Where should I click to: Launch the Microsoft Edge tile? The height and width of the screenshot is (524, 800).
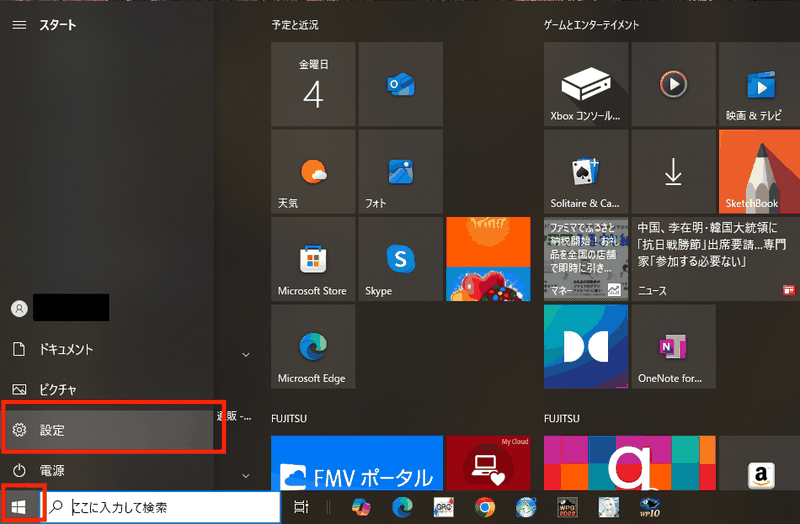[x=313, y=346]
